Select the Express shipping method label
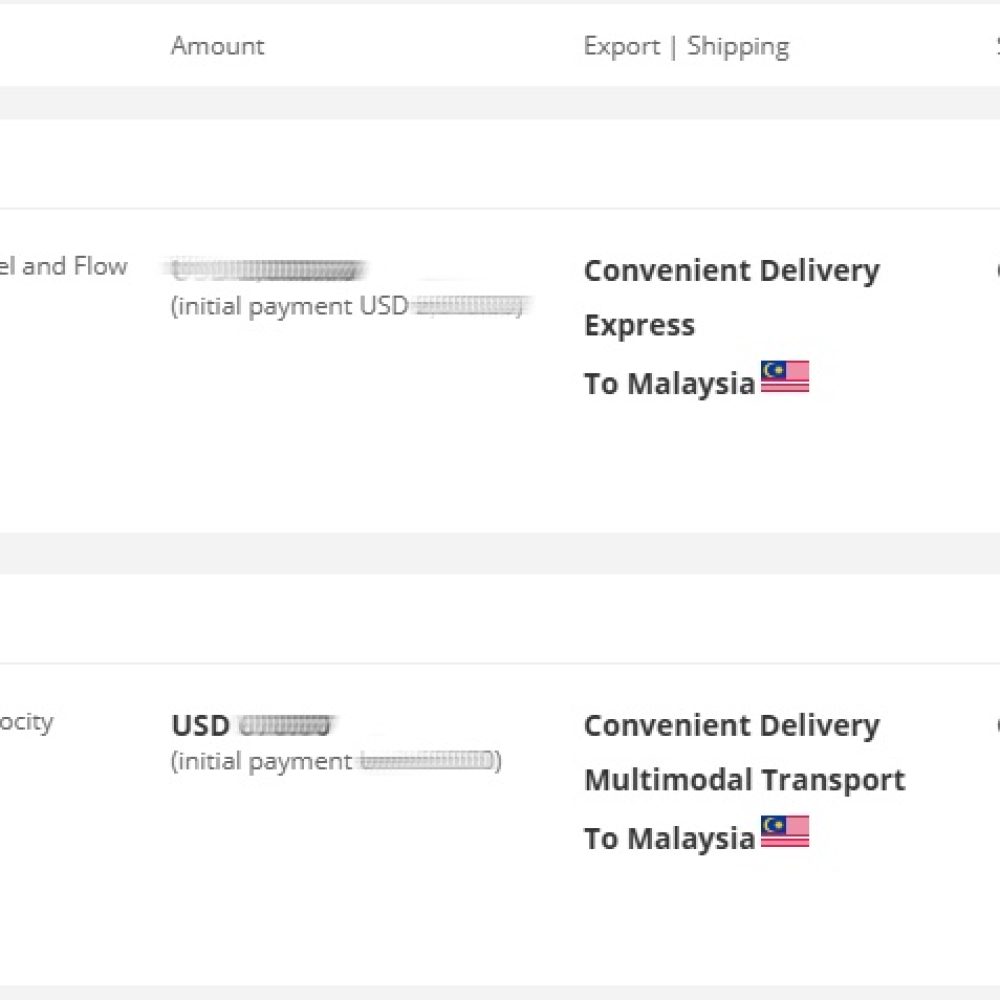The image size is (1000, 1000). click(x=639, y=325)
